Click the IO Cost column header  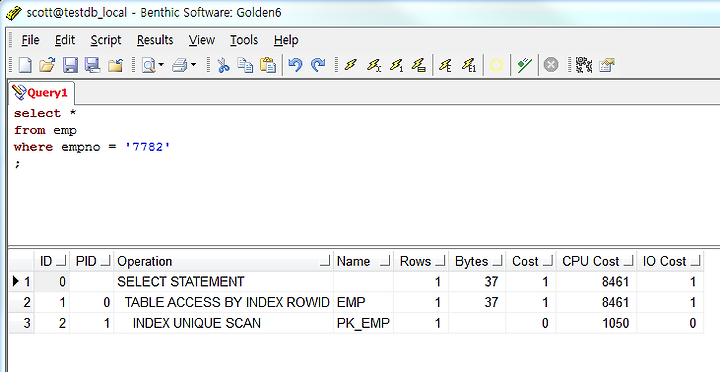point(670,261)
